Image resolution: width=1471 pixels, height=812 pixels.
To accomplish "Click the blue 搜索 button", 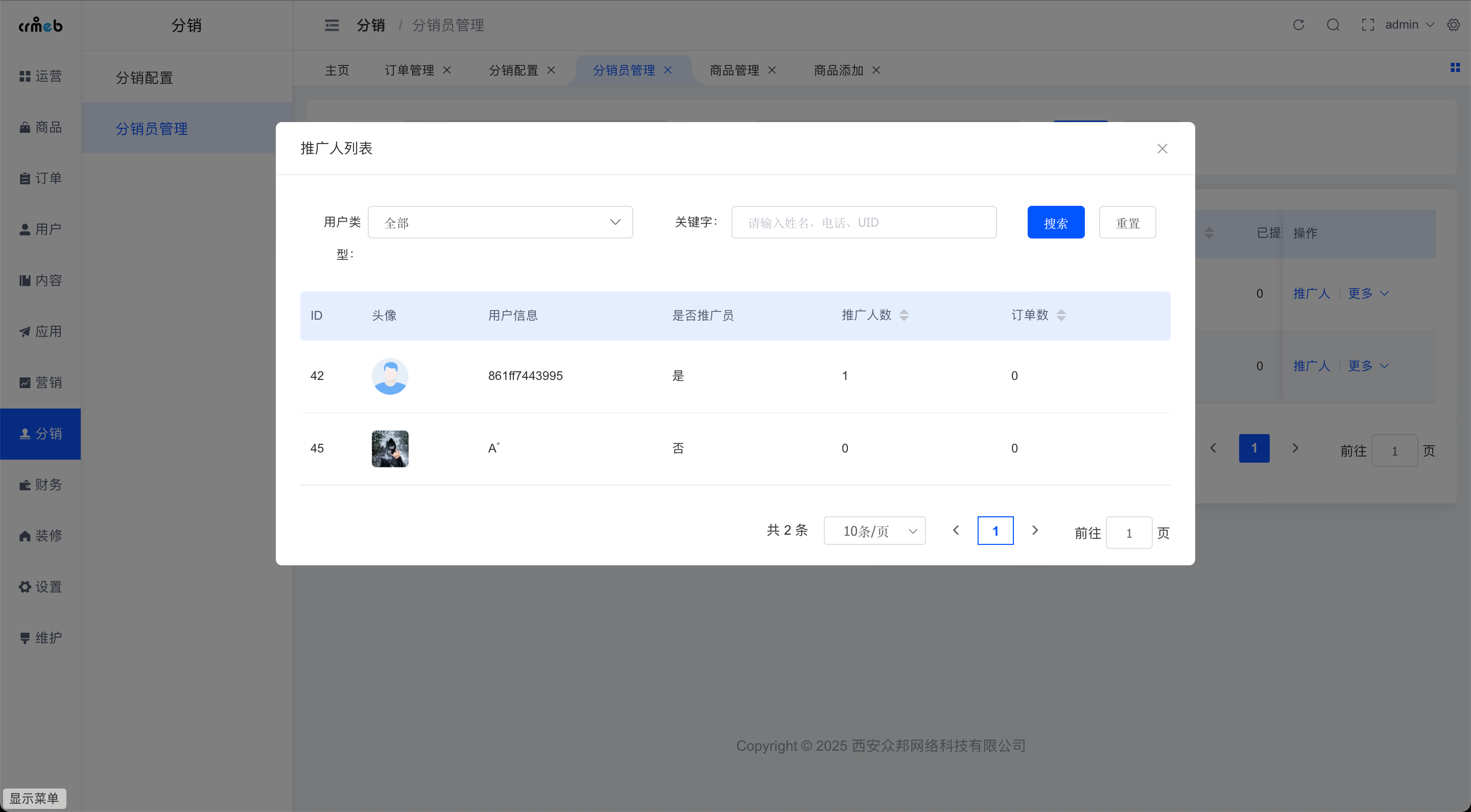I will click(x=1055, y=223).
